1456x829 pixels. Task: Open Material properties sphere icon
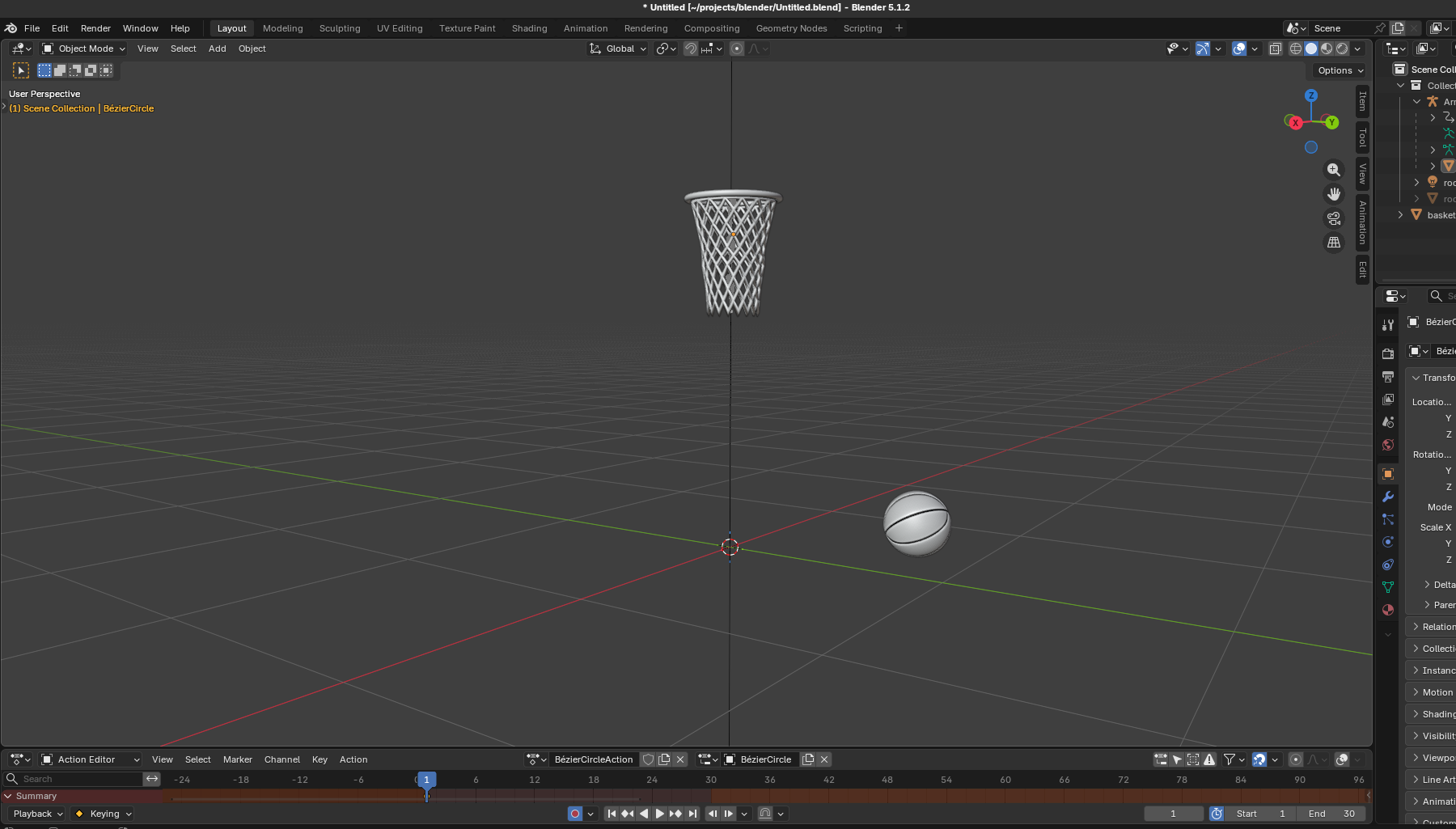[x=1388, y=610]
